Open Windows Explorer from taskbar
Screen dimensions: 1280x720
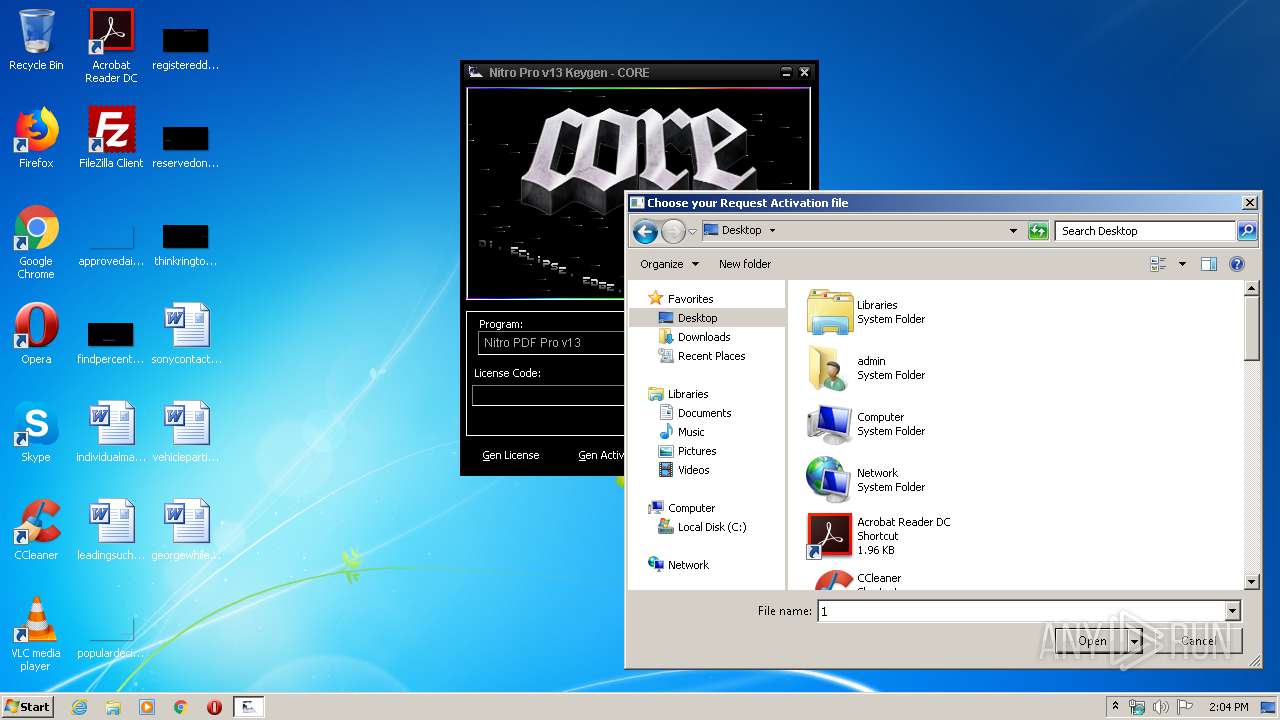[113, 707]
